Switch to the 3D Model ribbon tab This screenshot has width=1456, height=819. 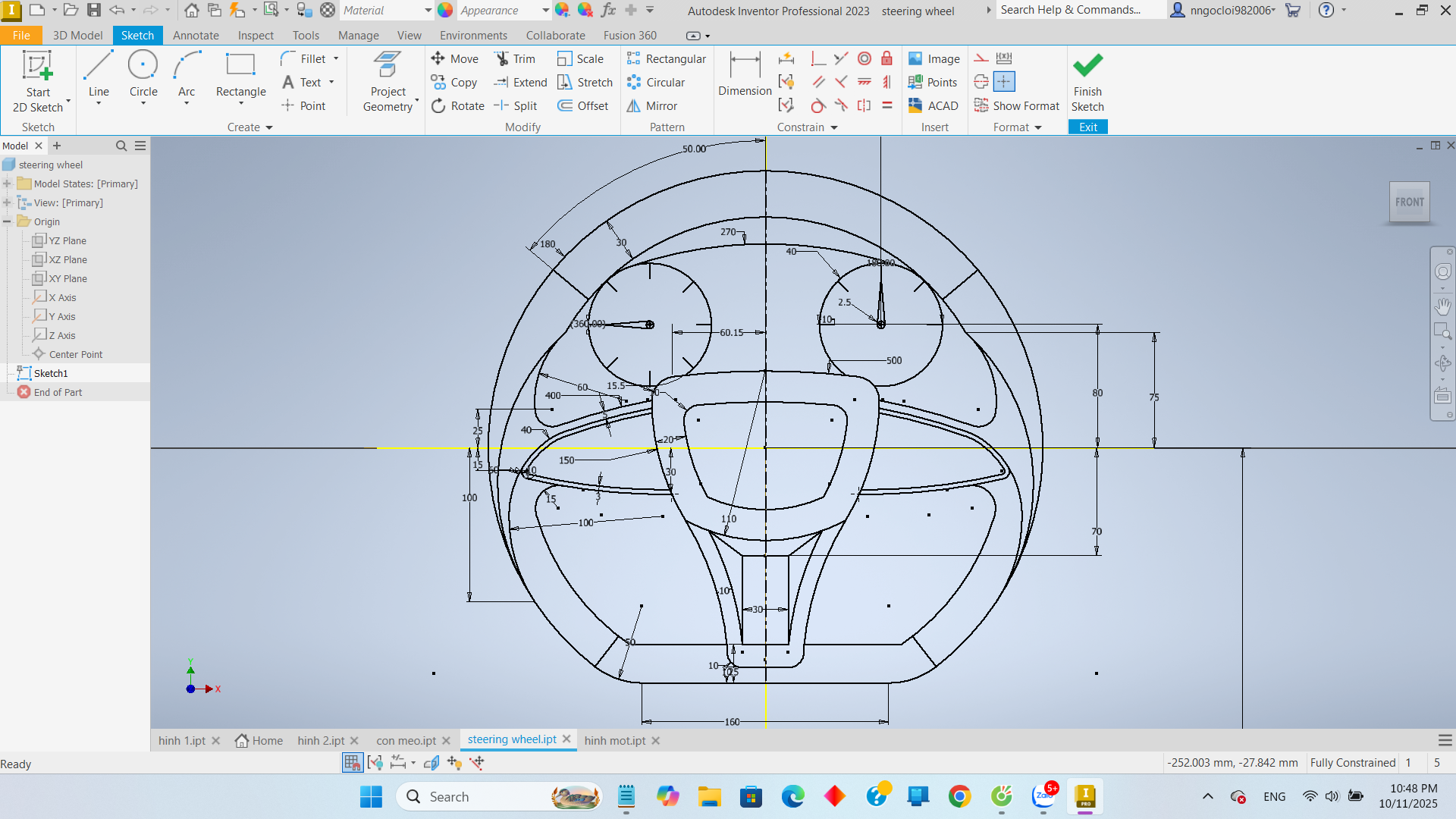(77, 36)
